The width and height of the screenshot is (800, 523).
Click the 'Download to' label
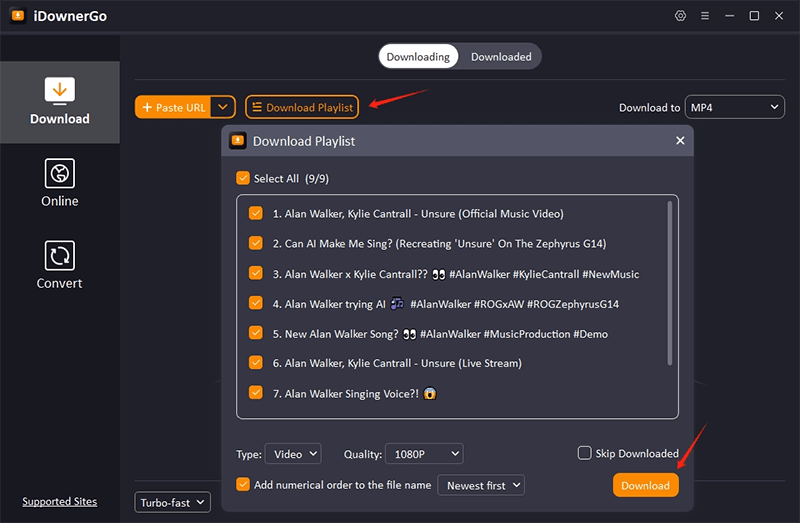click(x=649, y=108)
